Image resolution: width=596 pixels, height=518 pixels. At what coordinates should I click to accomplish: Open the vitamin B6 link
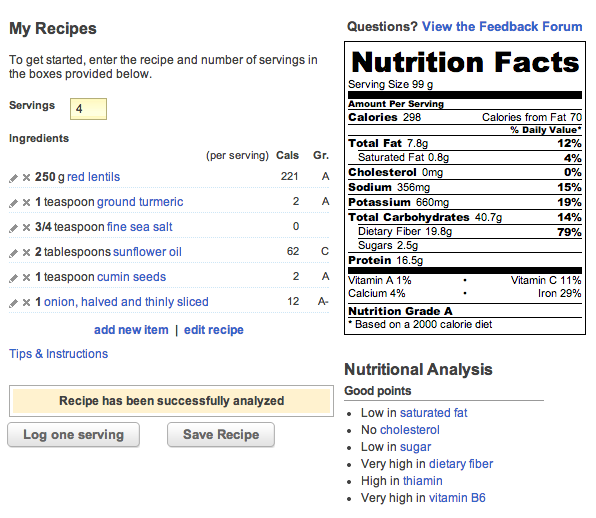pos(457,497)
